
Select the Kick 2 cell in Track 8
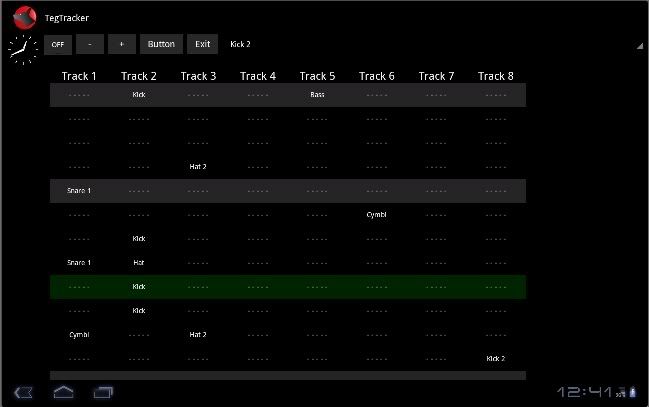pos(495,358)
